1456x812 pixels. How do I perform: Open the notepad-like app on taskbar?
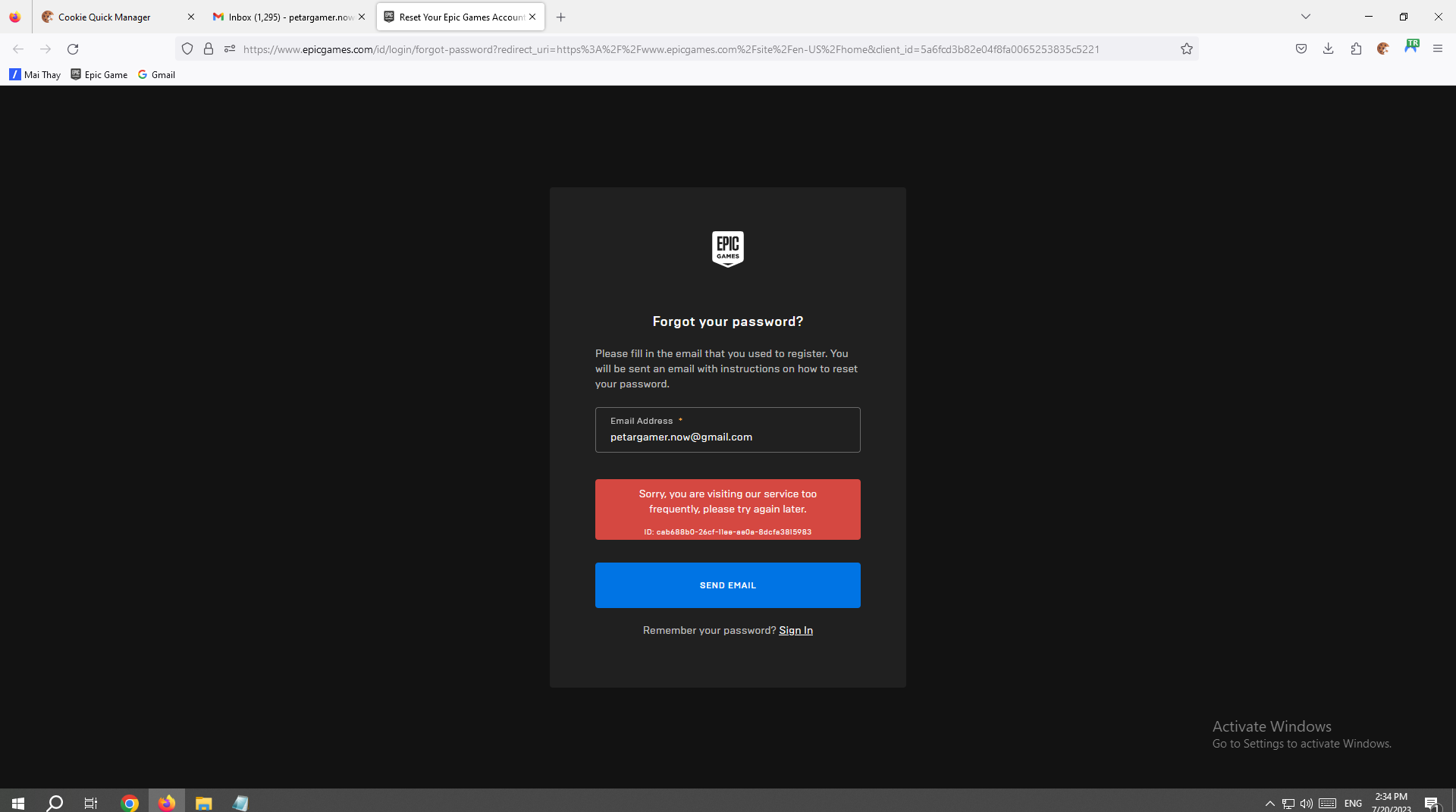(x=240, y=802)
